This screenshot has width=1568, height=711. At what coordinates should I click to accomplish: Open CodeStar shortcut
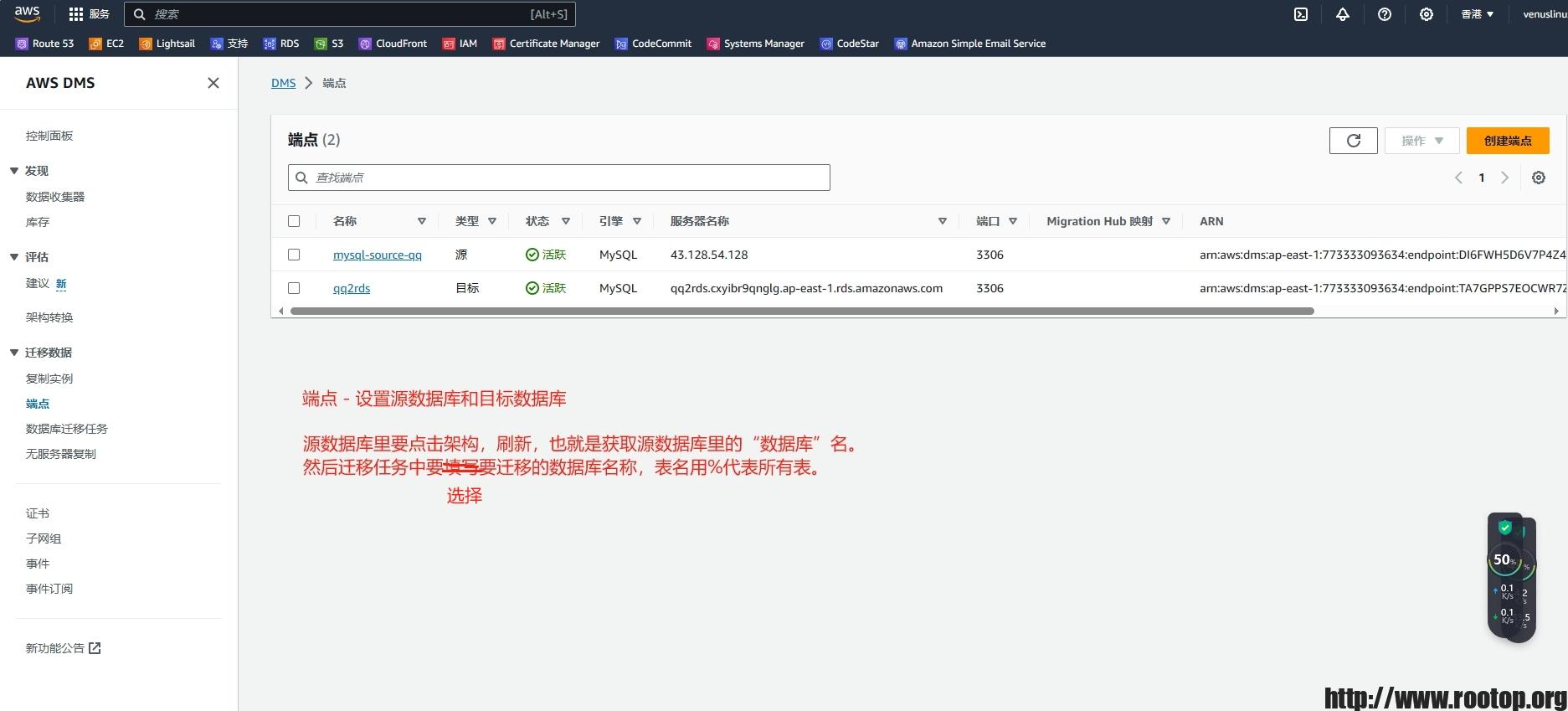[850, 44]
